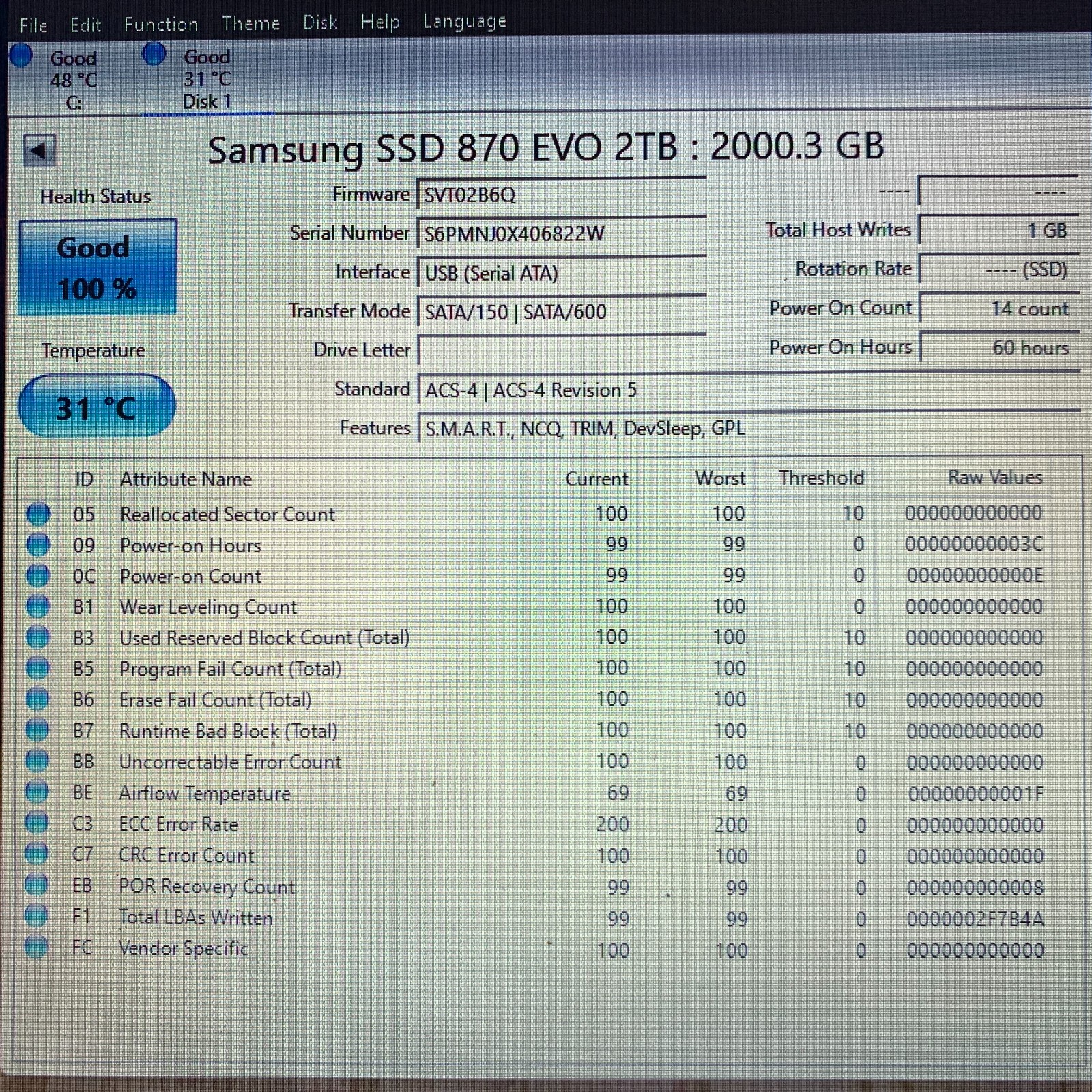Click raw value 0000002F7B4A
This screenshot has height=1092, width=1092.
tap(975, 919)
